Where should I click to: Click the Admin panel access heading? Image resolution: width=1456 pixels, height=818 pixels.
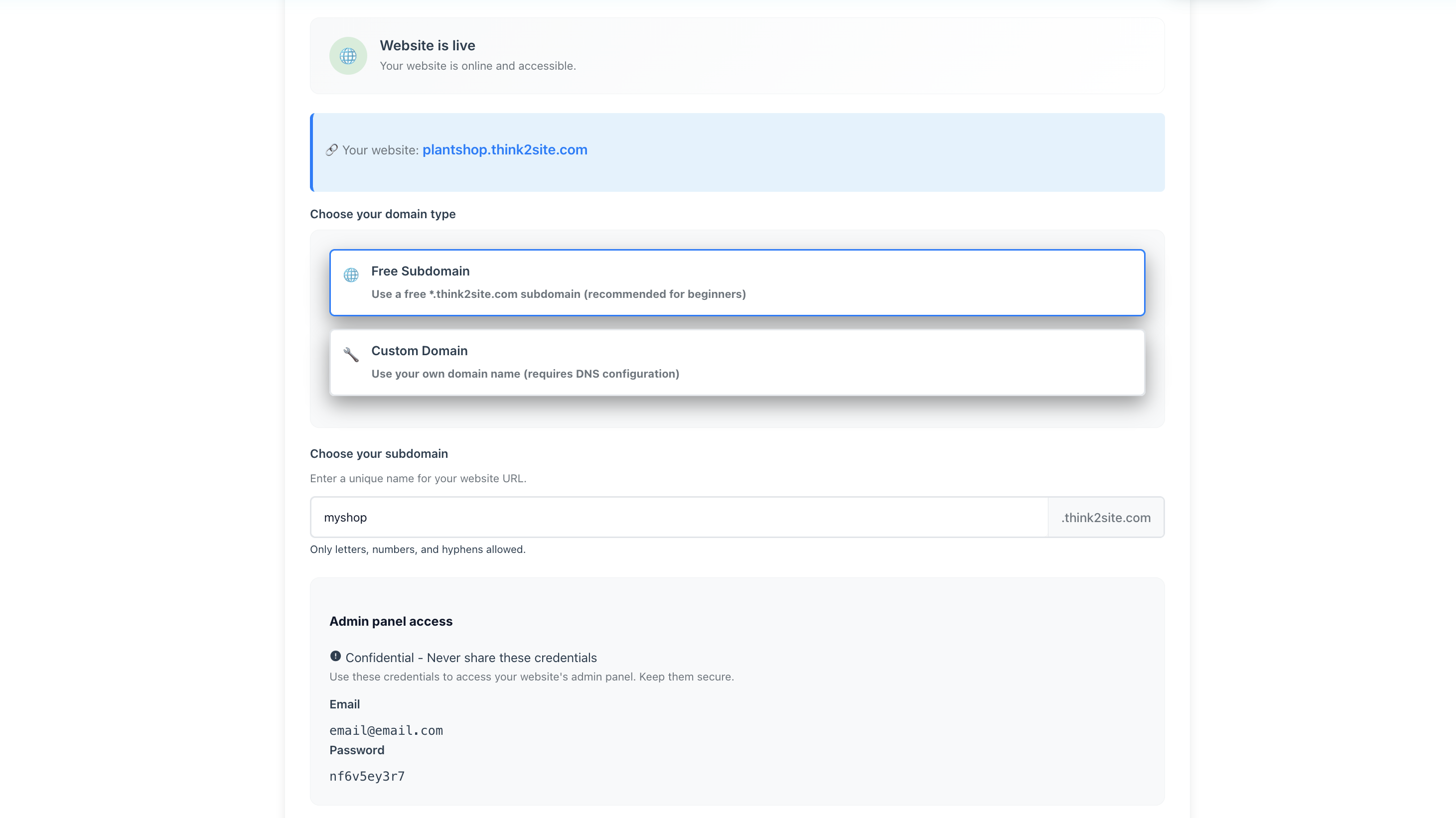(391, 621)
